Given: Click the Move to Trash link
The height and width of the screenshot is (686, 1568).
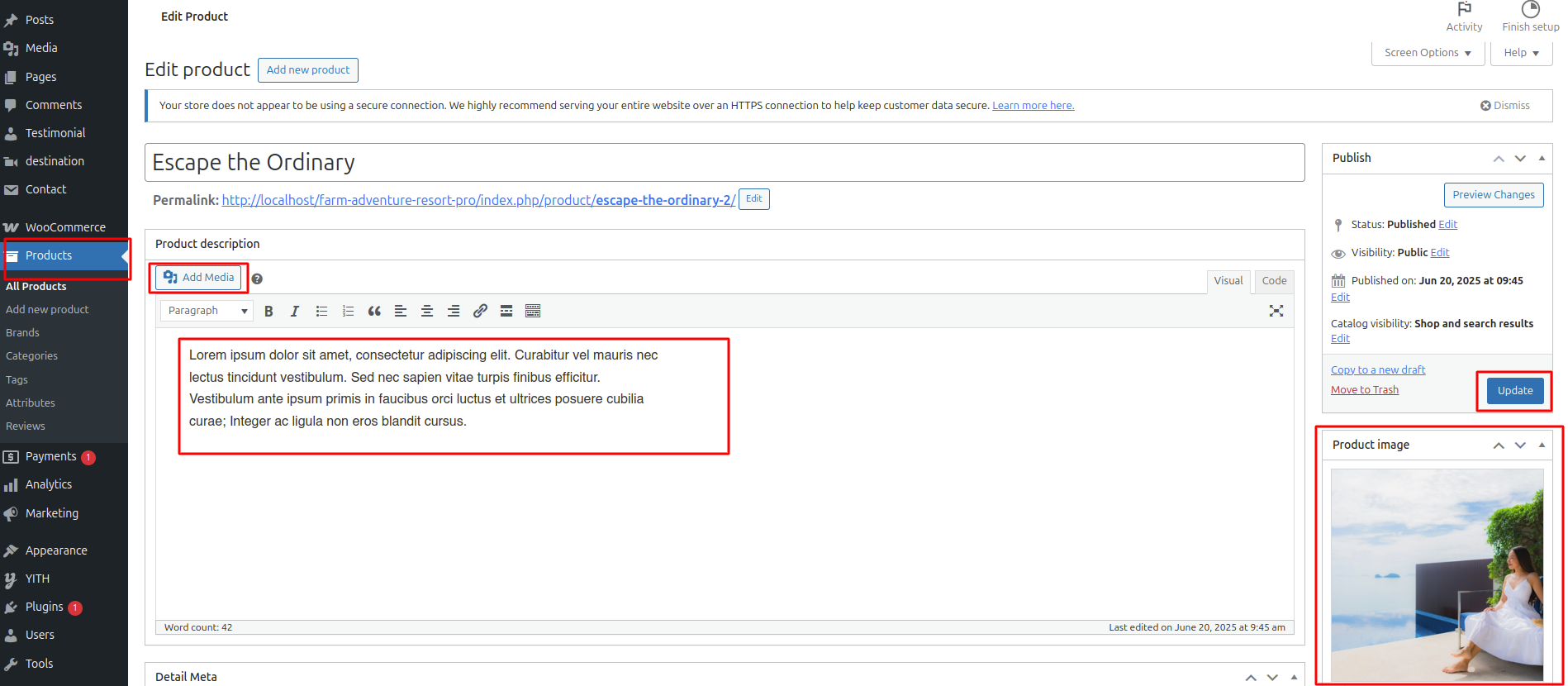Looking at the screenshot, I should point(1364,390).
